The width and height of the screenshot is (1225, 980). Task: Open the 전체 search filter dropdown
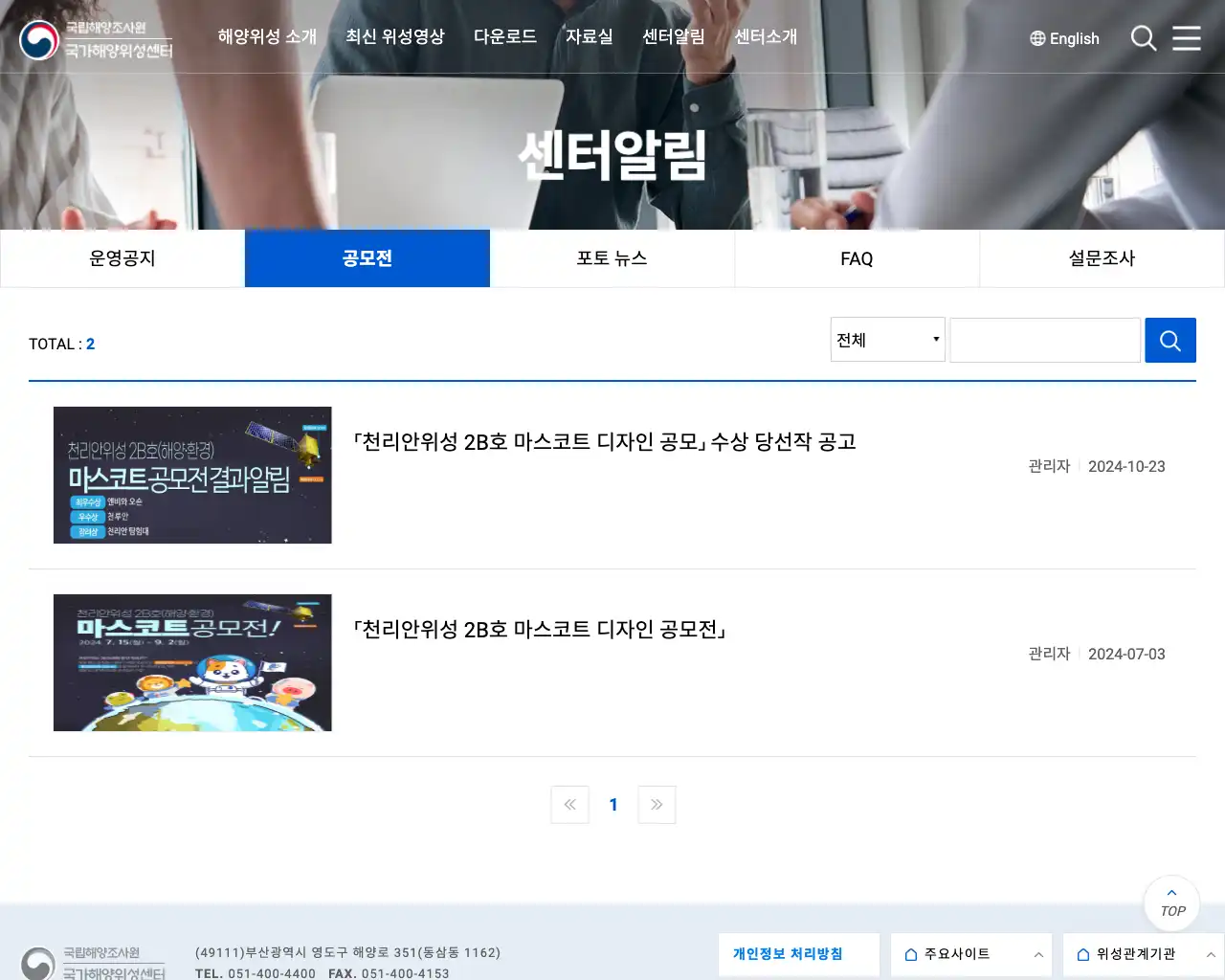pos(887,340)
